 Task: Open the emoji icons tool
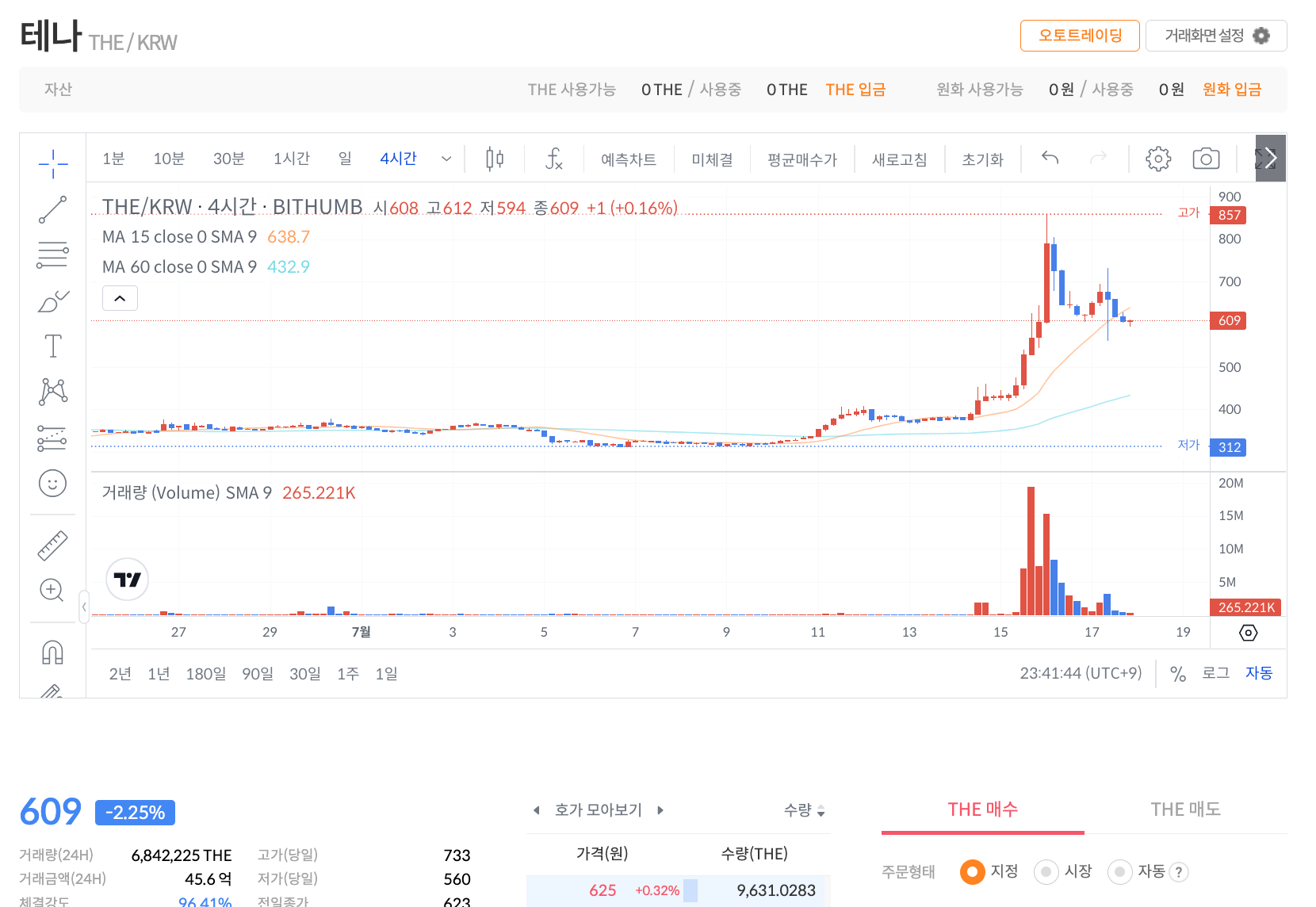(x=53, y=483)
